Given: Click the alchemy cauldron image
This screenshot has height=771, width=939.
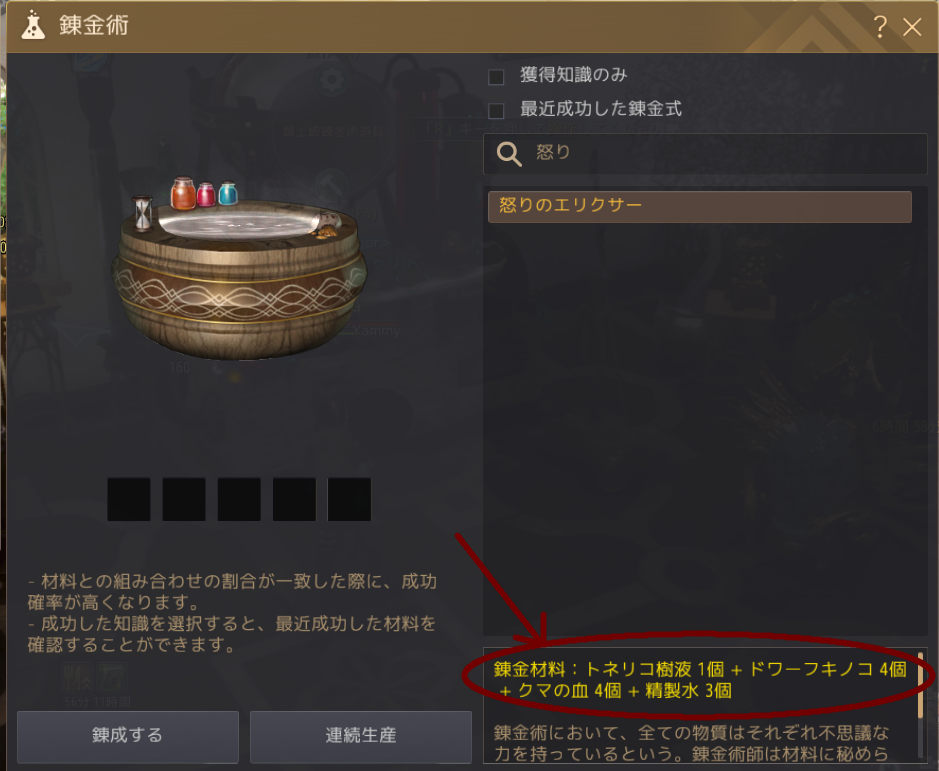Looking at the screenshot, I should pyautogui.click(x=238, y=269).
